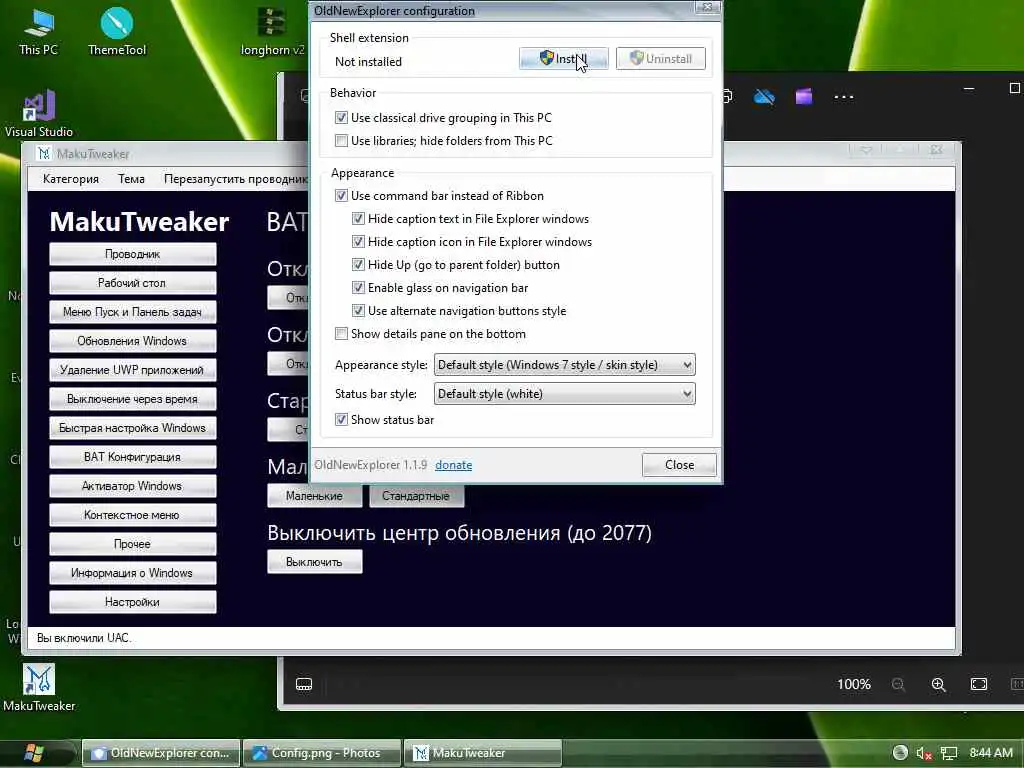The width and height of the screenshot is (1024, 768).
Task: Click Прочее button
Action: point(133,544)
